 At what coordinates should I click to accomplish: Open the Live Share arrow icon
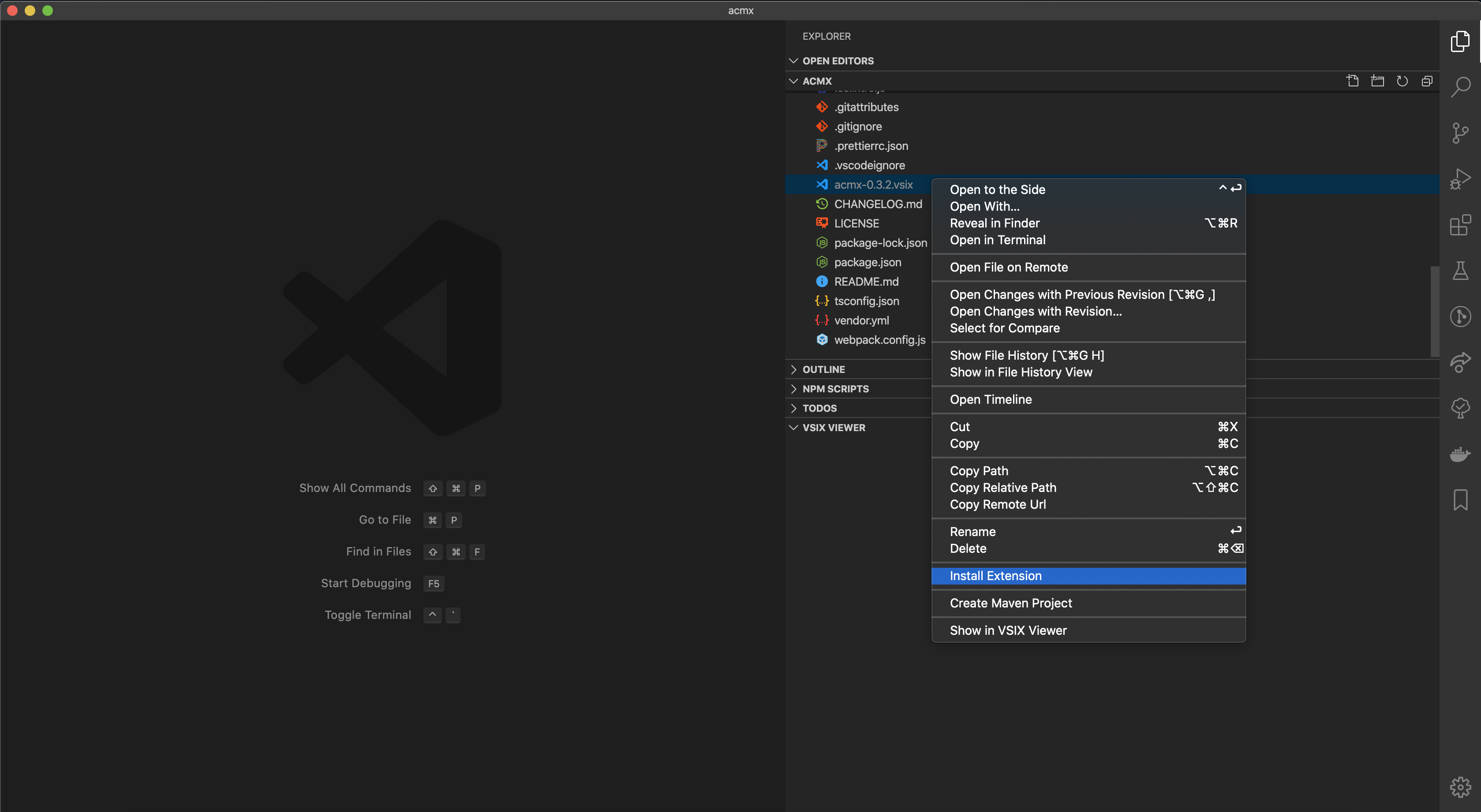pyautogui.click(x=1460, y=362)
